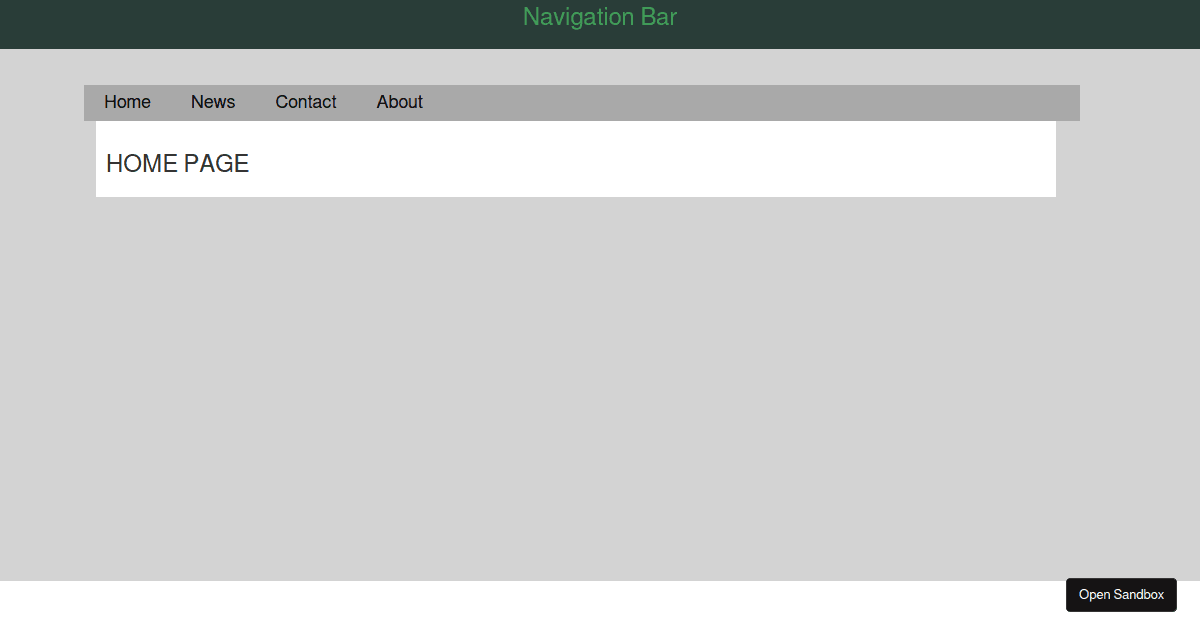Switch to the News tab
1200x630 pixels.
pos(213,102)
